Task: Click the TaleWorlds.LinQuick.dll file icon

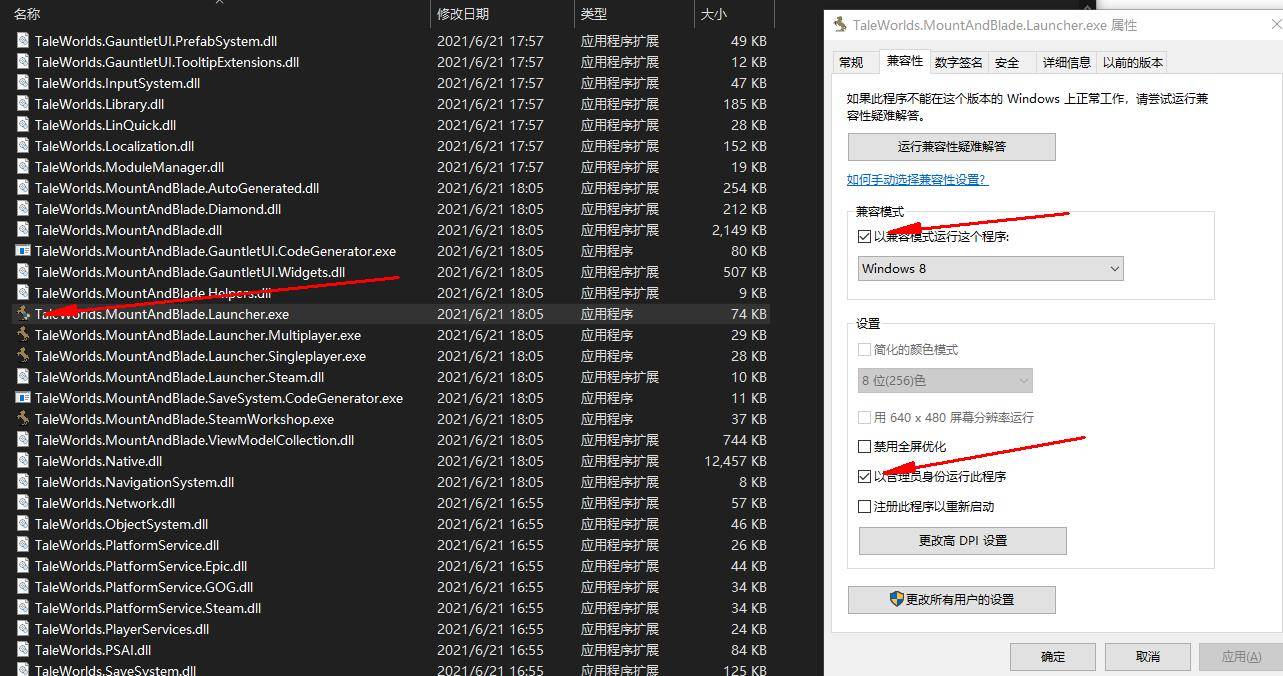Action: tap(23, 125)
